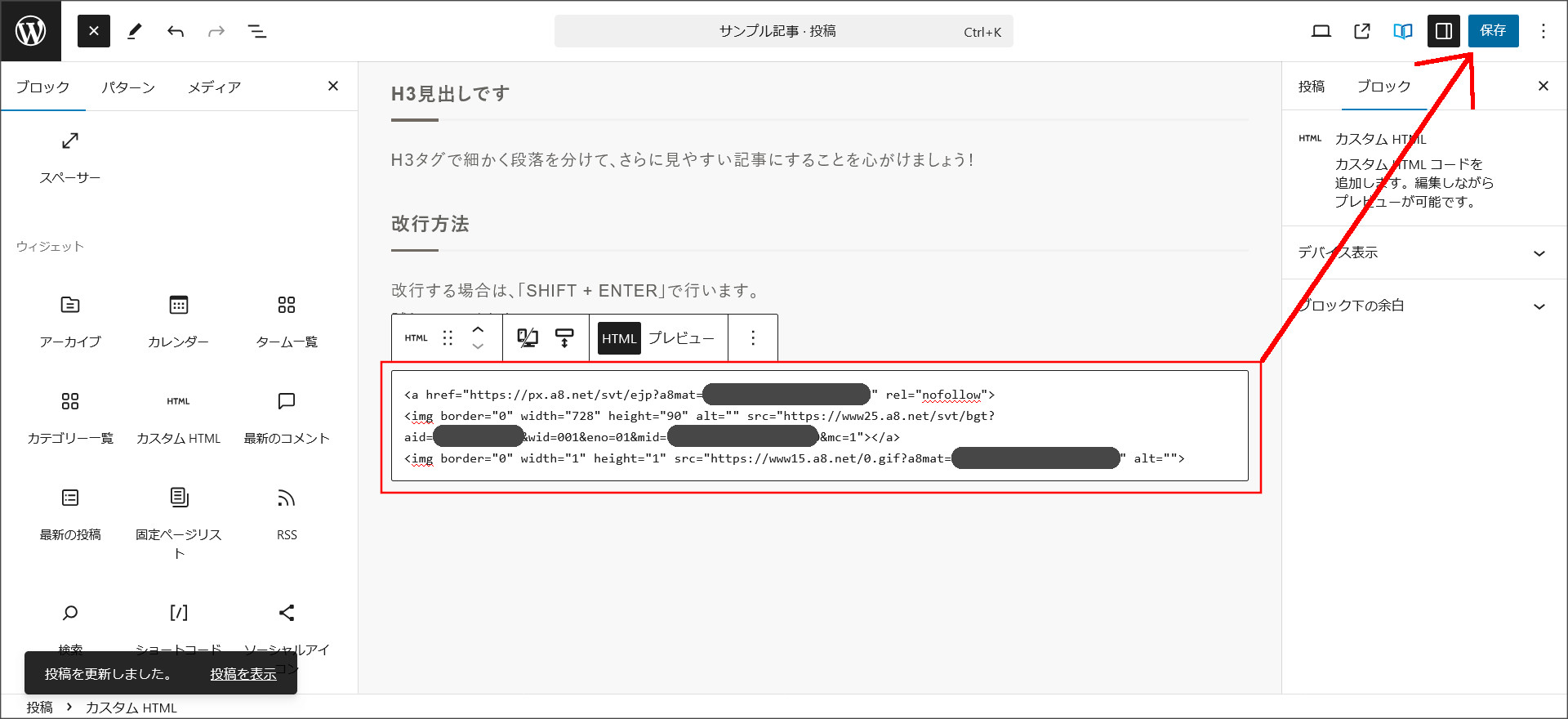Viewport: 1568px width, 719px height.
Task: Insert the カスタム HTML block
Action: [178, 418]
